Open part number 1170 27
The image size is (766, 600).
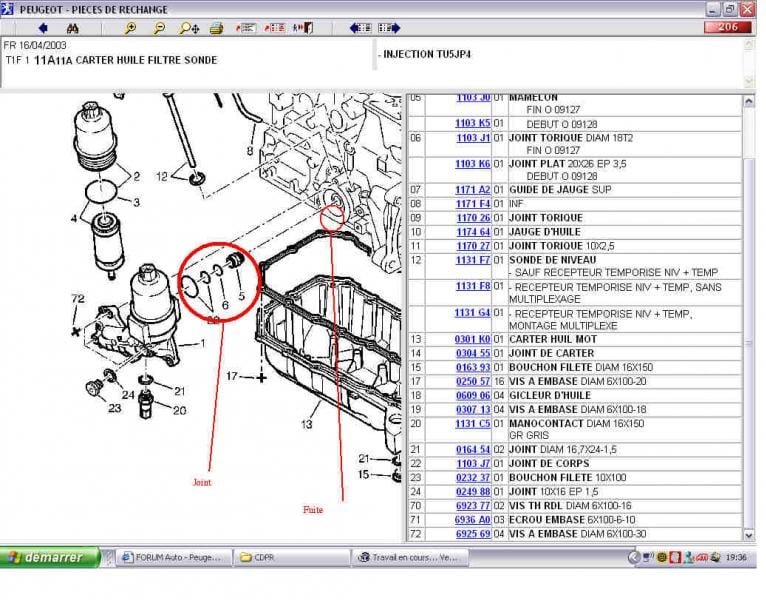473,246
